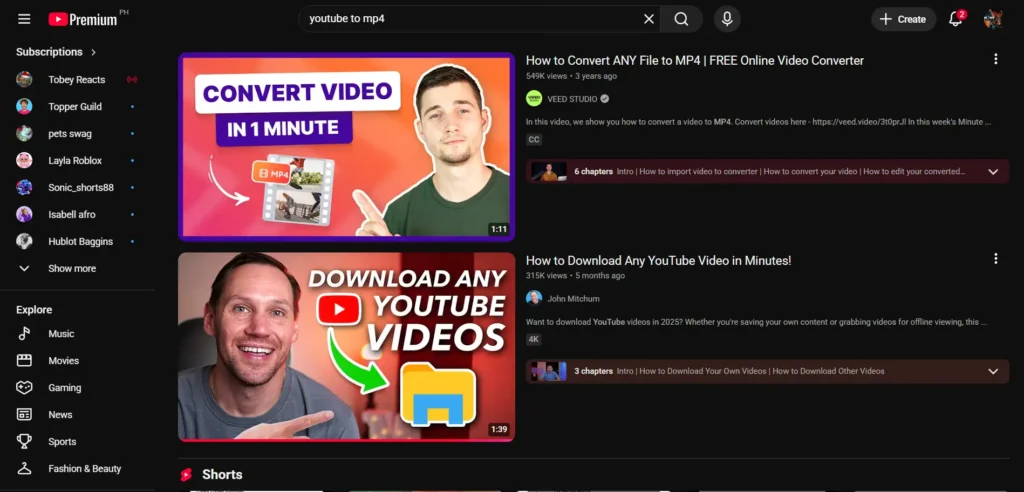Click the Music note icon
Image resolution: width=1024 pixels, height=492 pixels.
24,334
